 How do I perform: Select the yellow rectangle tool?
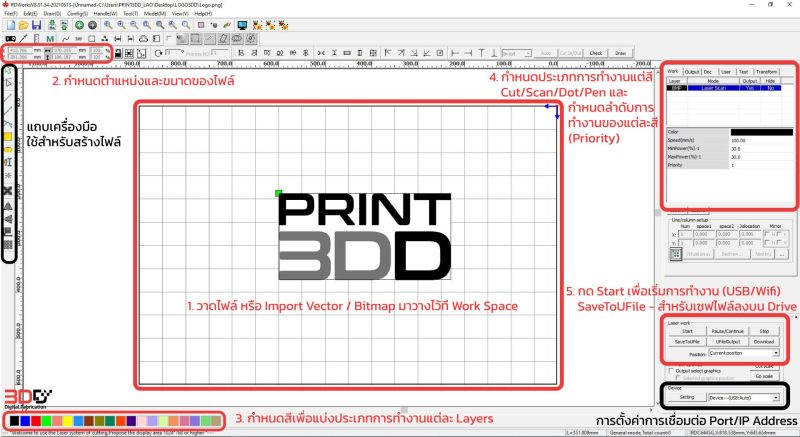(x=8, y=137)
